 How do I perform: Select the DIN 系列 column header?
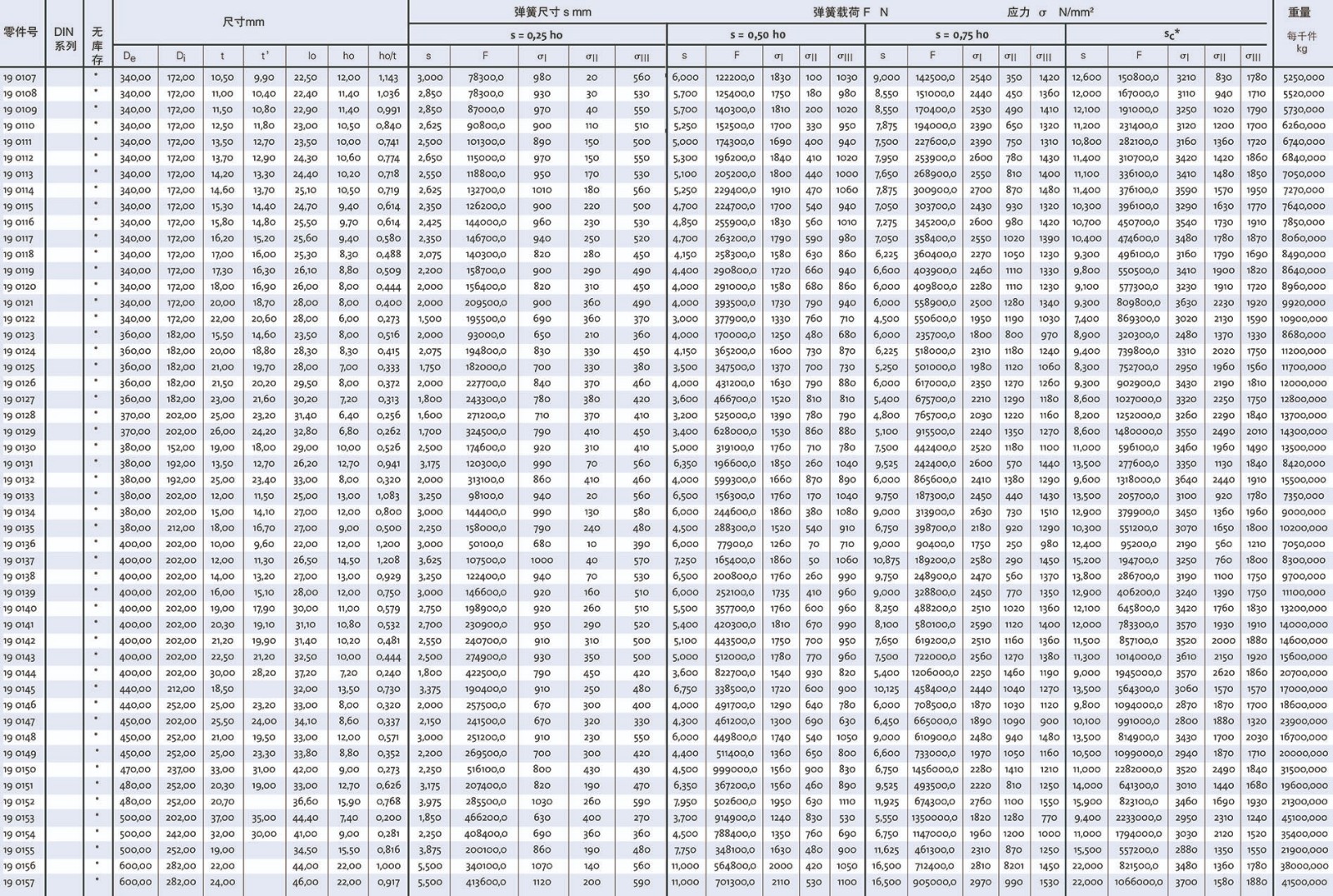[64, 38]
